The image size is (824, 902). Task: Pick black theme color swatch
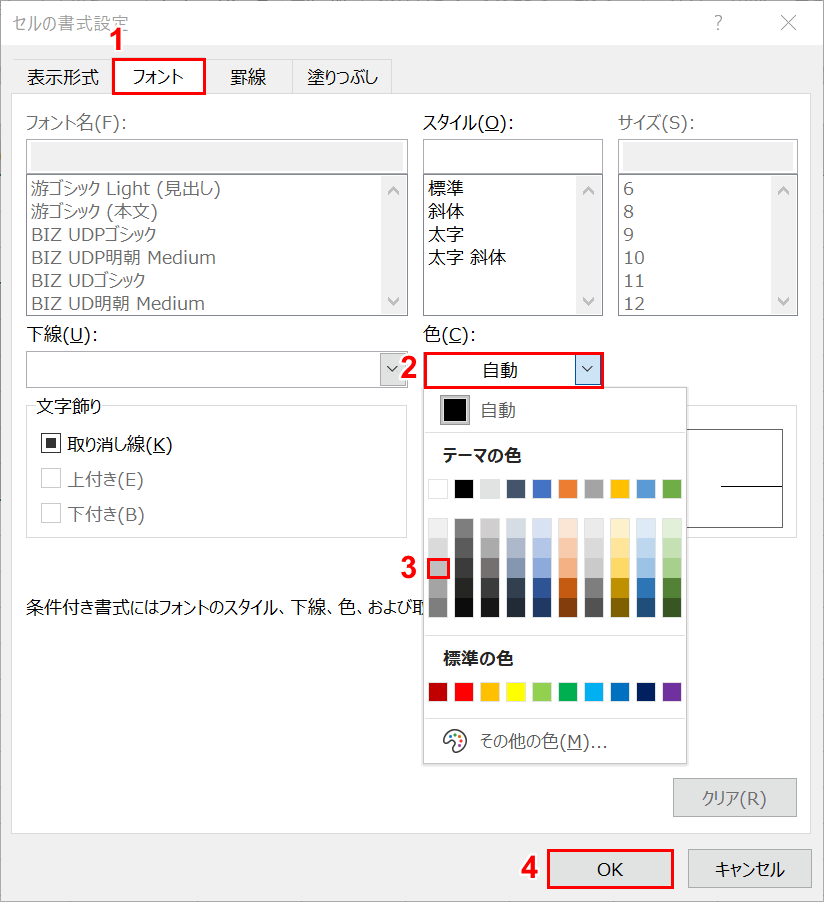[464, 489]
